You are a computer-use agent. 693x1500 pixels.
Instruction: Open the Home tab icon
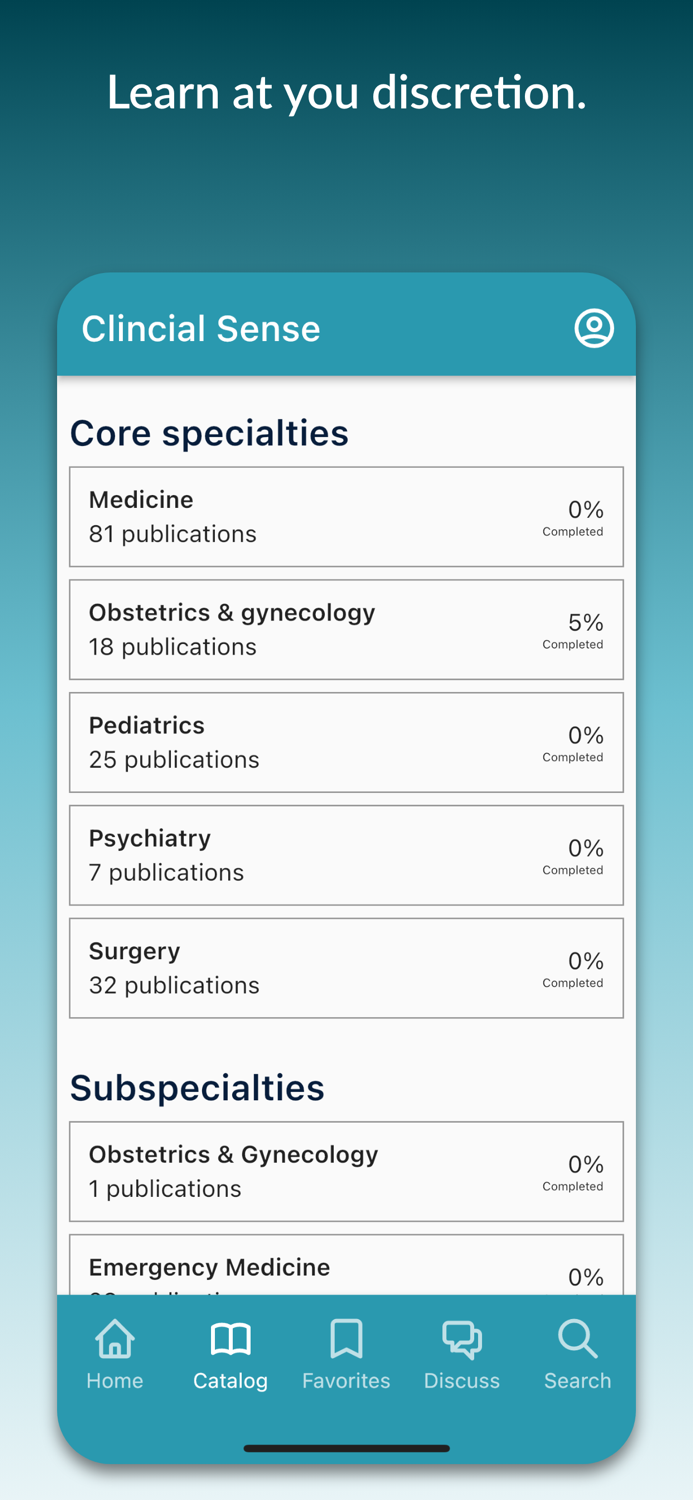(x=114, y=1338)
